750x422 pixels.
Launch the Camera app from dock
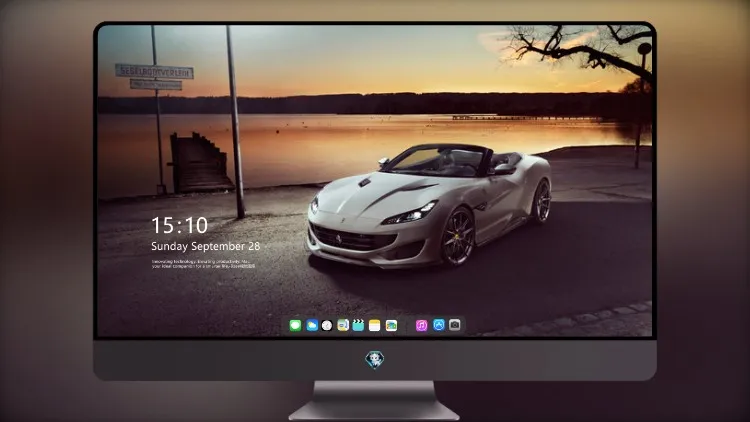click(455, 325)
